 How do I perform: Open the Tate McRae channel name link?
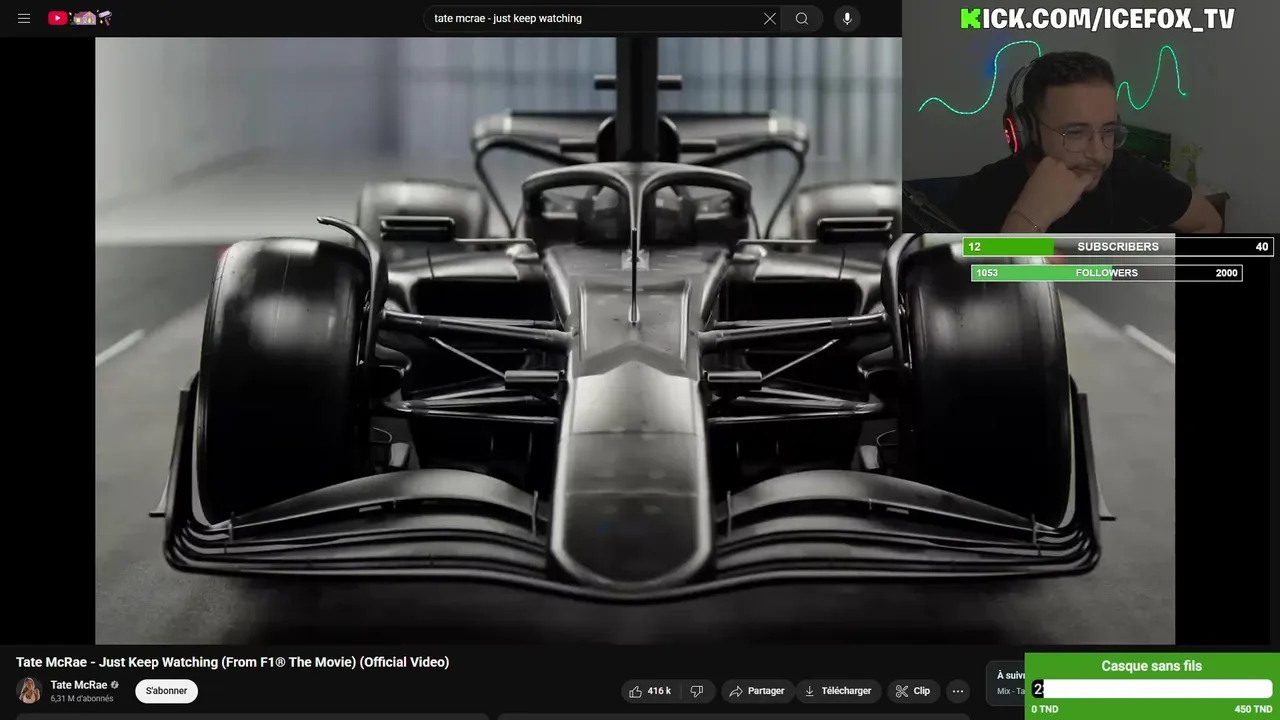tap(79, 685)
